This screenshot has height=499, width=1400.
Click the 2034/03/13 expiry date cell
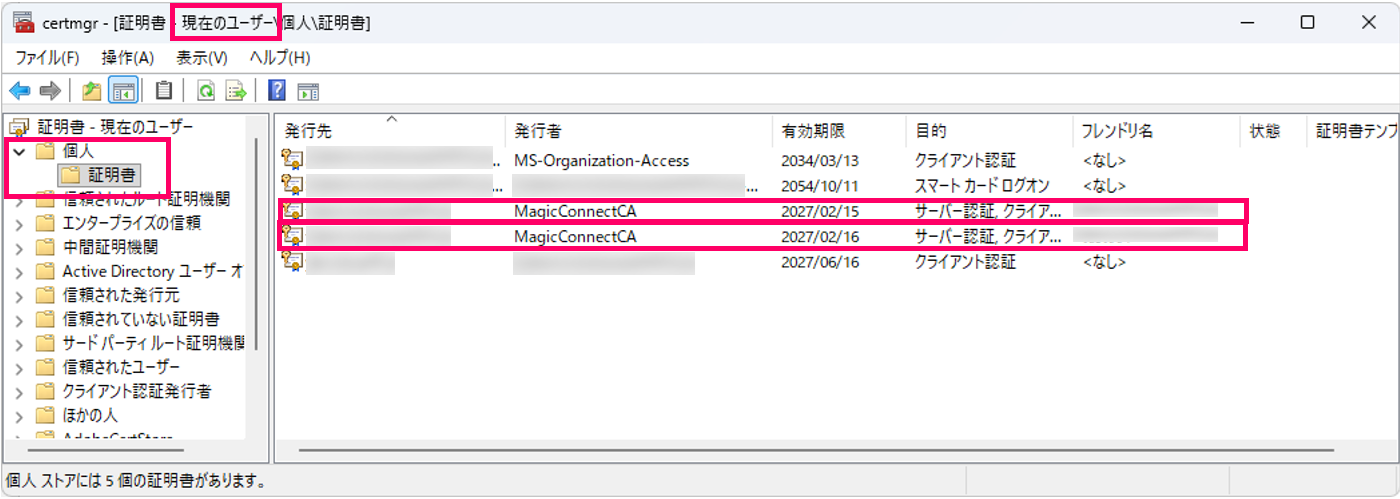tap(819, 160)
